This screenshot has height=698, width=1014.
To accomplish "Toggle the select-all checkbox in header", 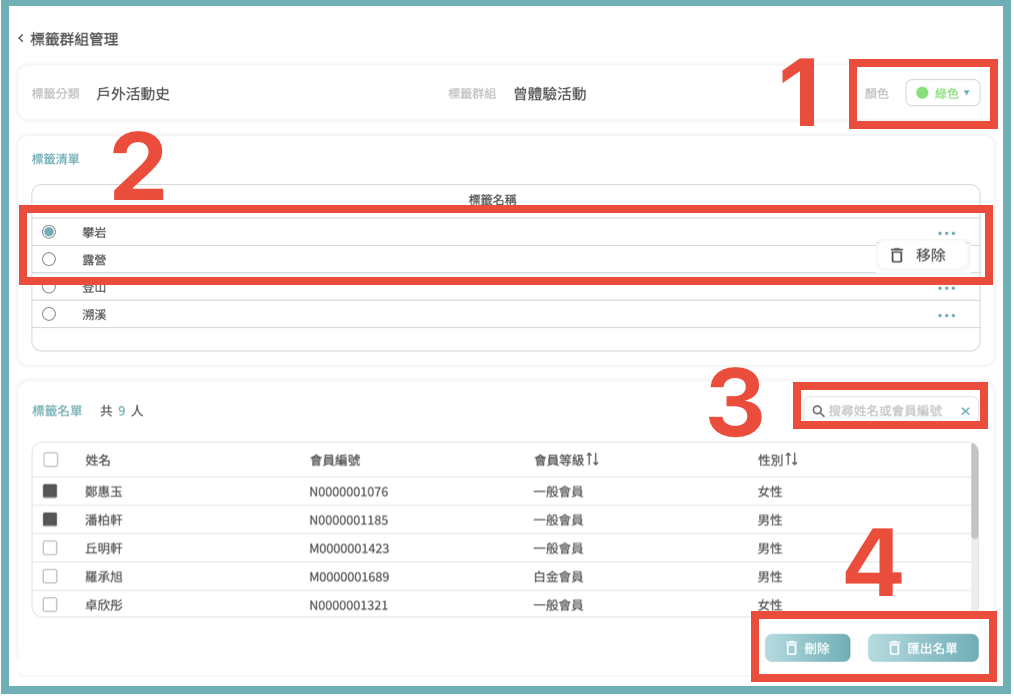I will point(50,460).
